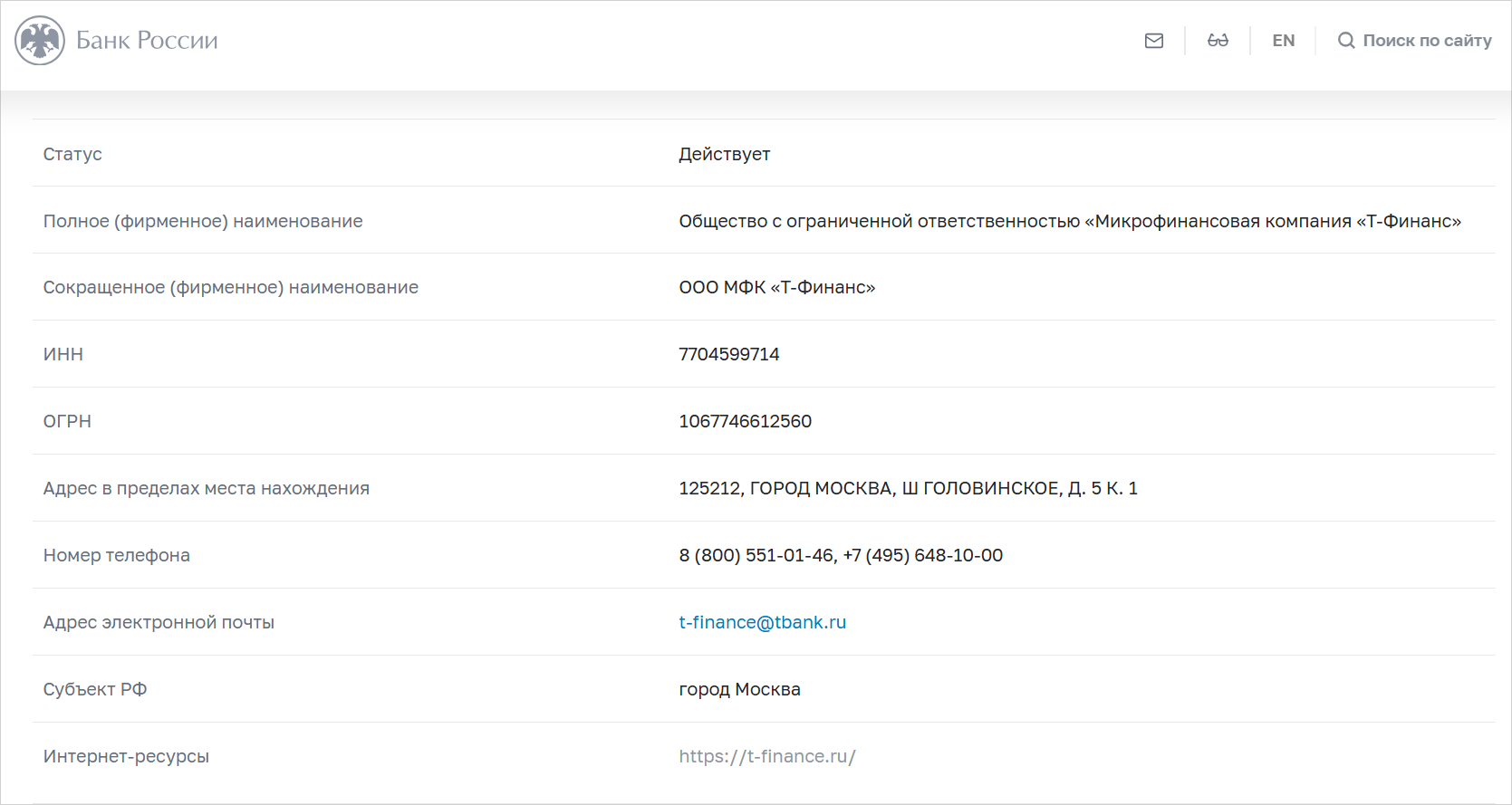1512x805 pixels.
Task: Click the 'Банк России' header text
Action: (147, 41)
